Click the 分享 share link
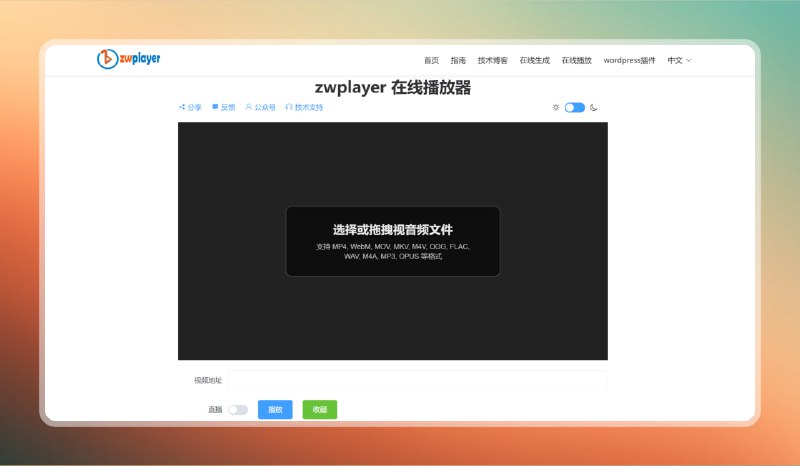This screenshot has width=800, height=466. [190, 107]
